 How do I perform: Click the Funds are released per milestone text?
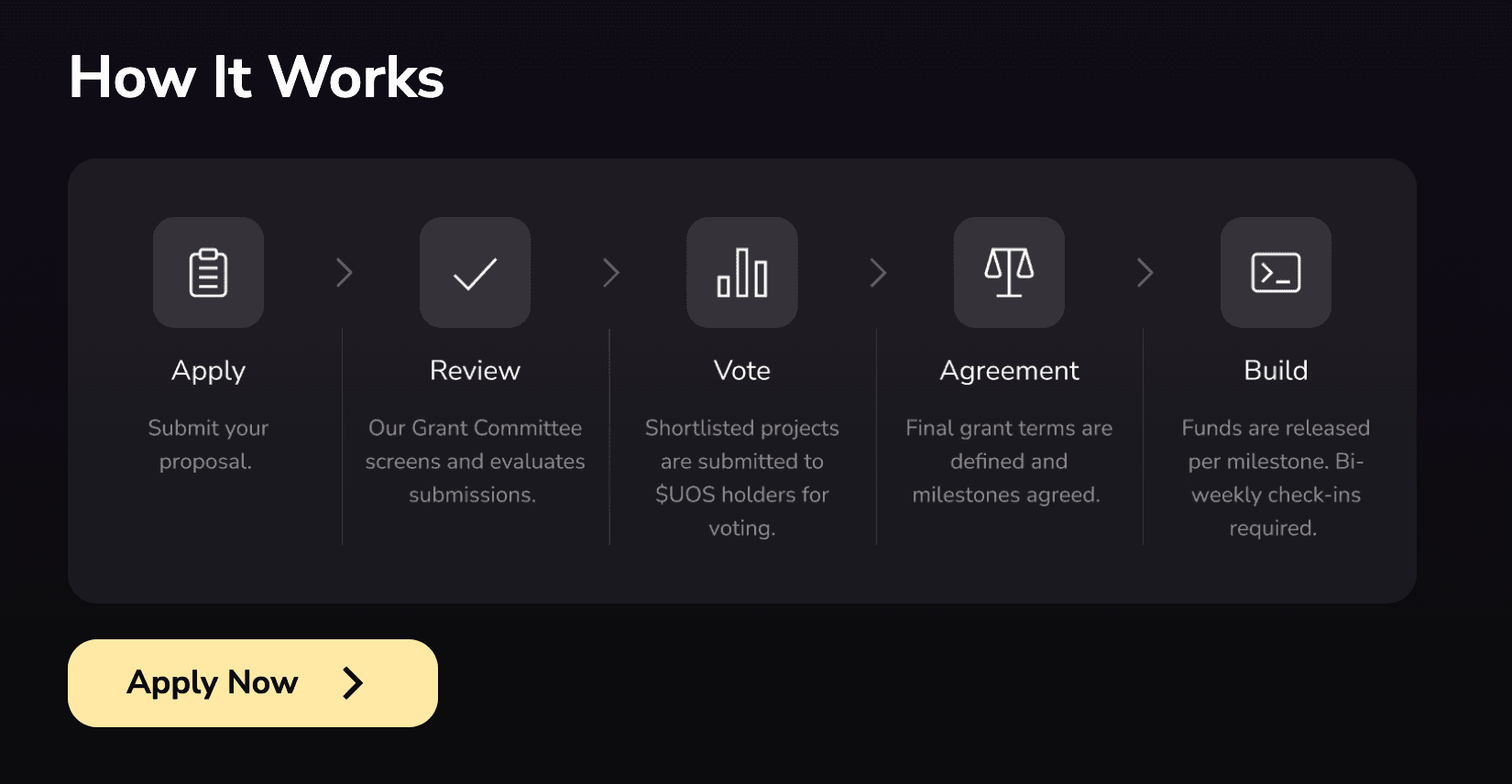[1276, 478]
